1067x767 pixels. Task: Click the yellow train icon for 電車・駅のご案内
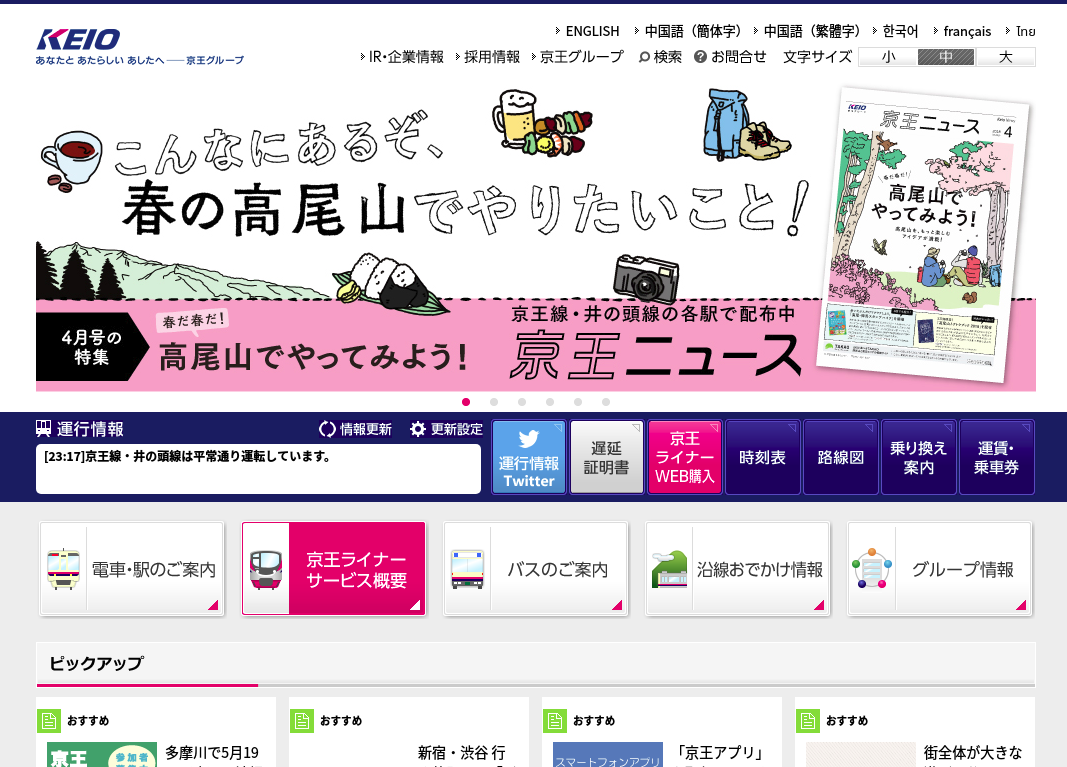63,568
